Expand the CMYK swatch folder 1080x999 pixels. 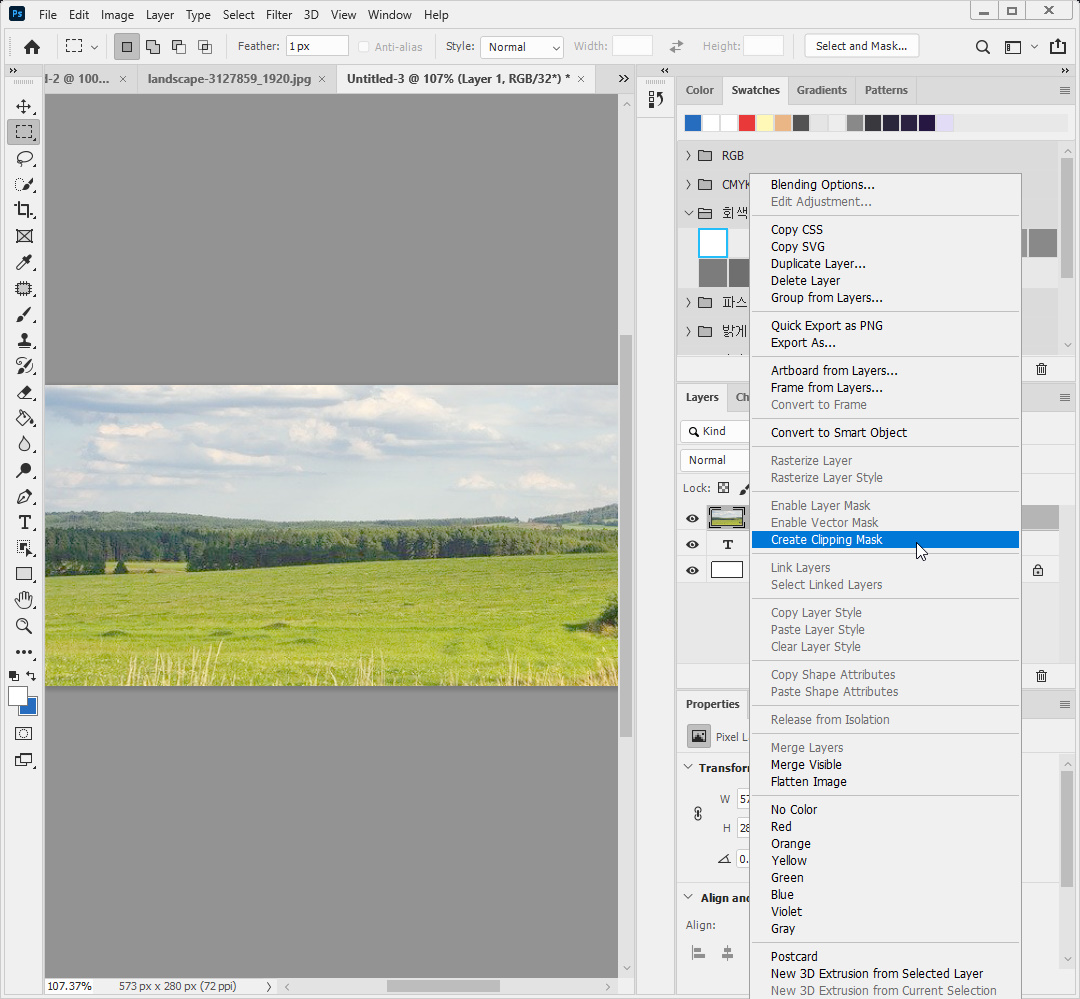[688, 185]
